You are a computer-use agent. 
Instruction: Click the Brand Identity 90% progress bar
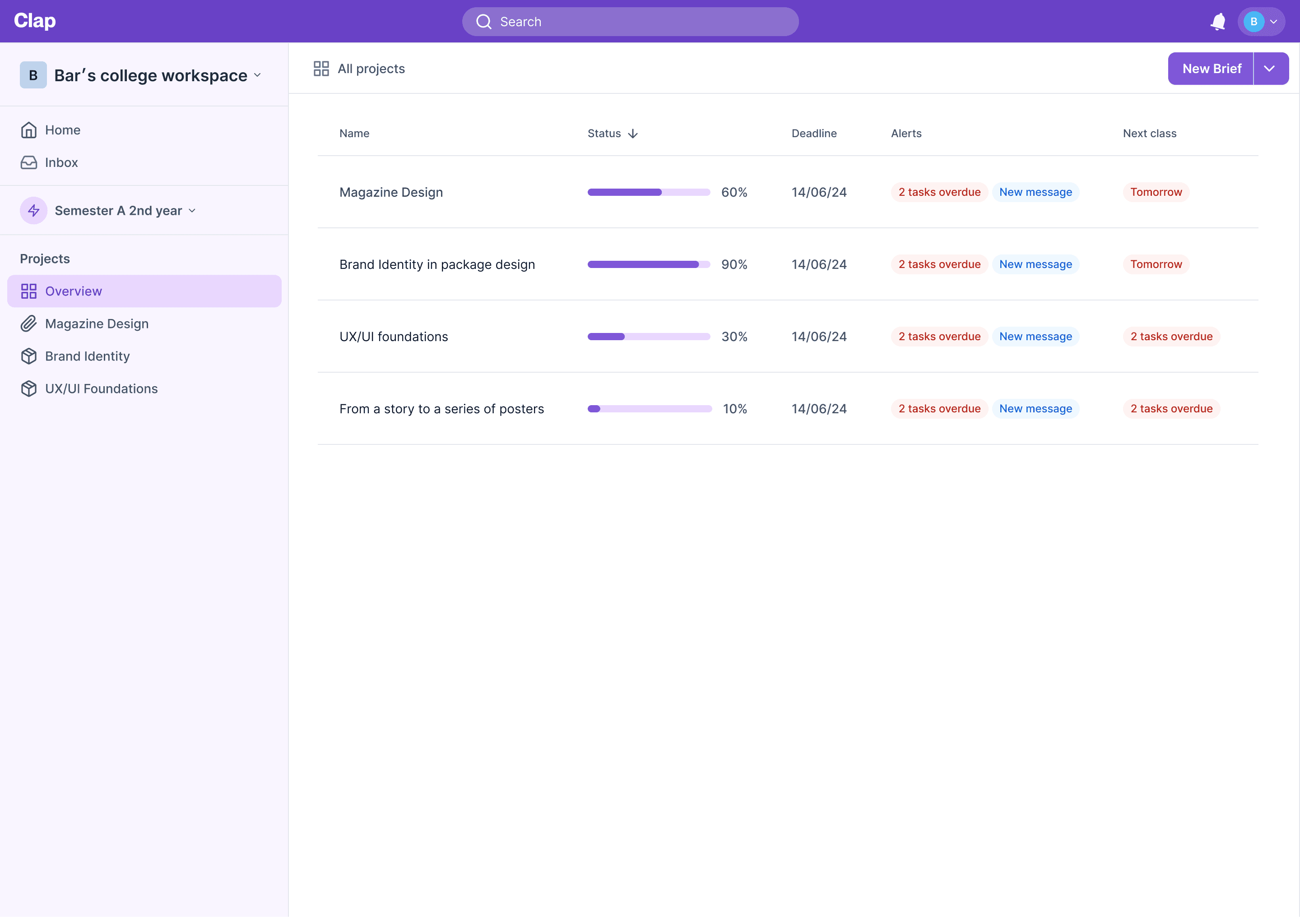[x=648, y=264]
